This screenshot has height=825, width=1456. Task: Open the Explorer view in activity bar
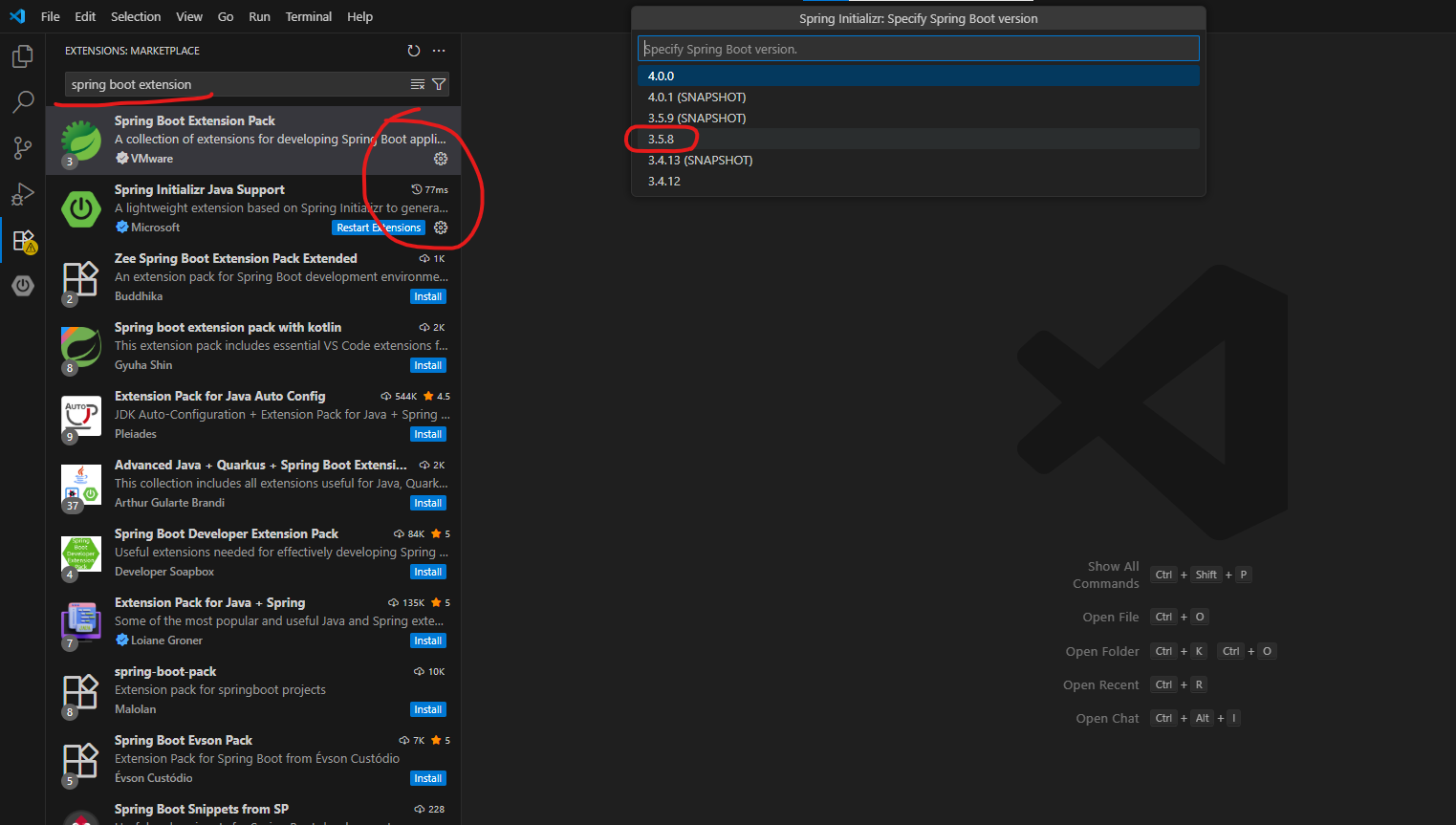click(23, 56)
